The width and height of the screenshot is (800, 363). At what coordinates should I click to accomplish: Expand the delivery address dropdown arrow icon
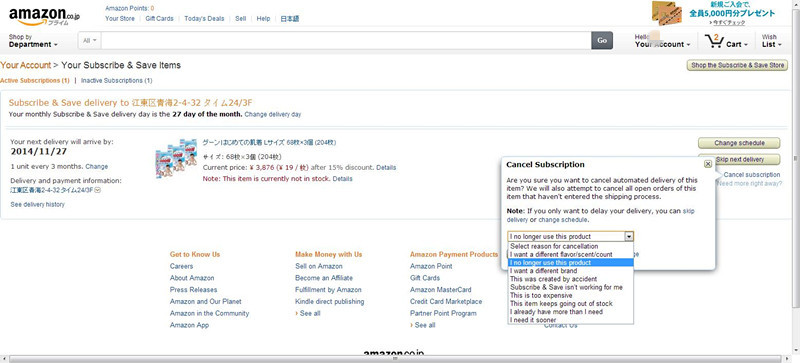(98, 190)
